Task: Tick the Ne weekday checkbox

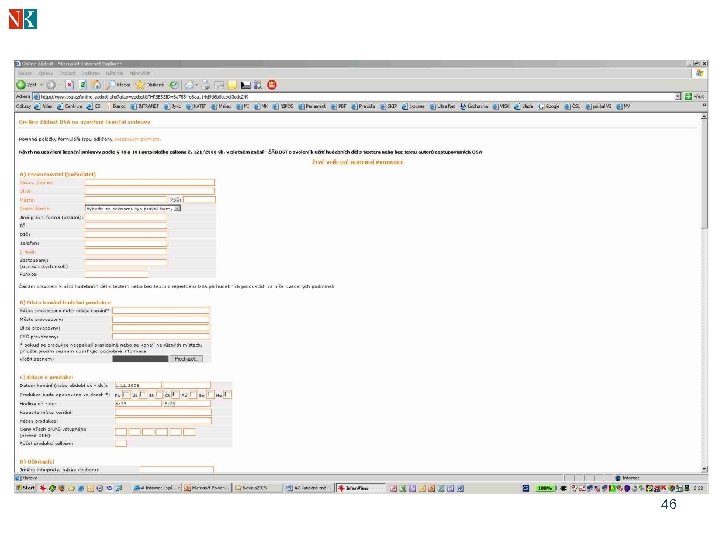Action: coord(227,394)
